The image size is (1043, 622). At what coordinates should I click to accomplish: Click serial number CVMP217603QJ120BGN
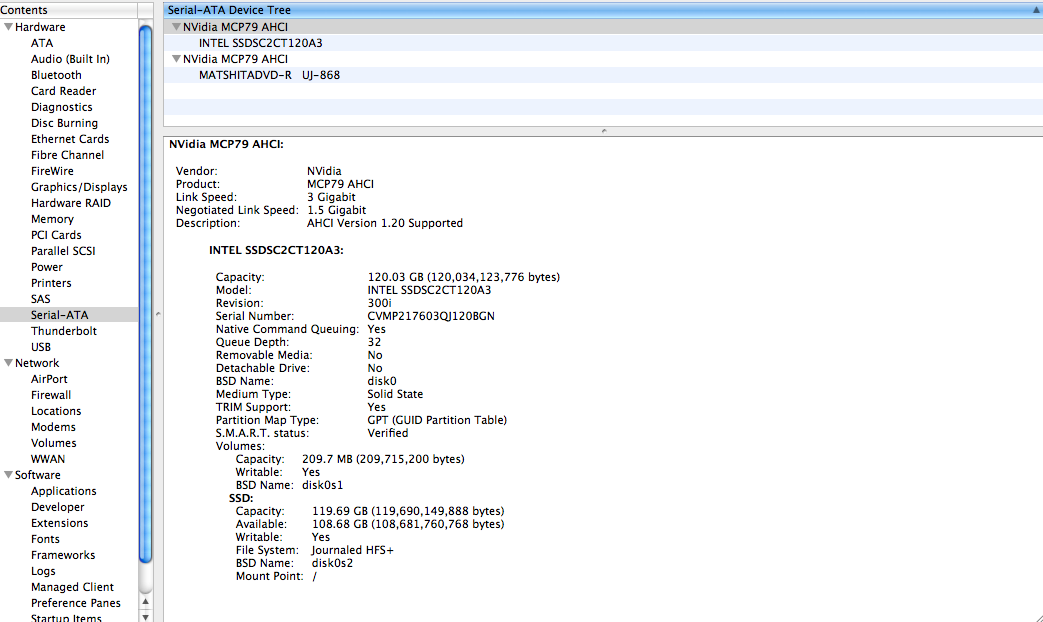[431, 316]
